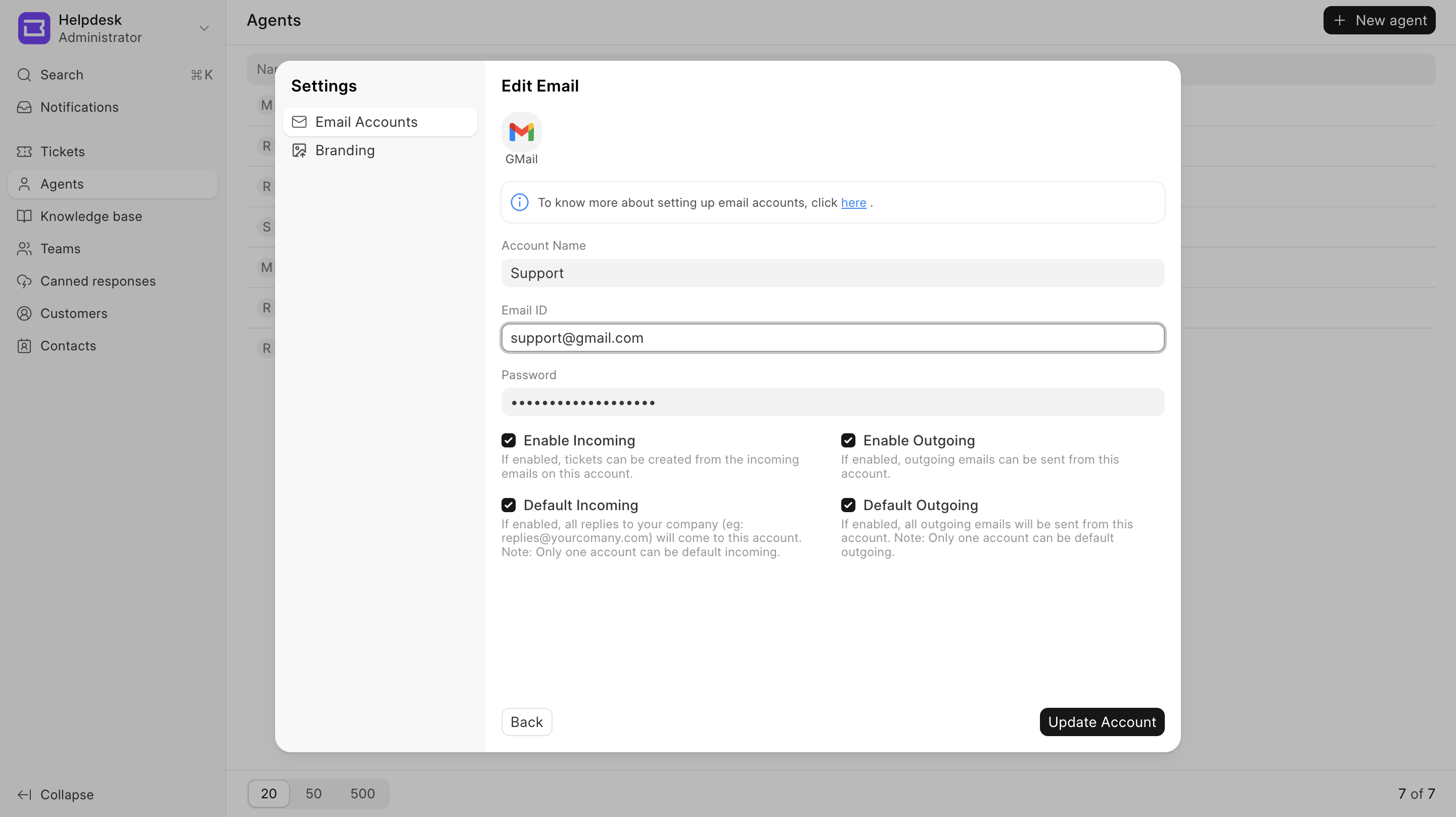Click the GMail service logo

tap(521, 132)
